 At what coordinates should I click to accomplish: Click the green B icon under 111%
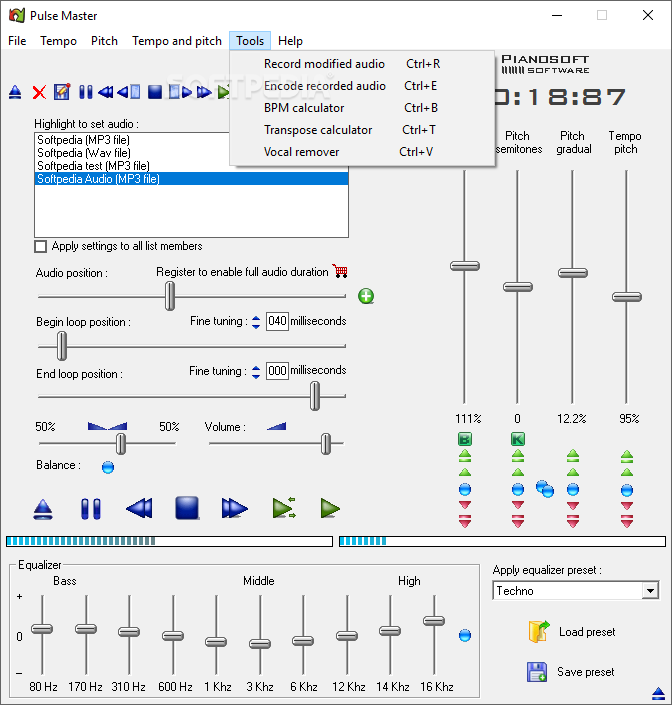(x=465, y=439)
